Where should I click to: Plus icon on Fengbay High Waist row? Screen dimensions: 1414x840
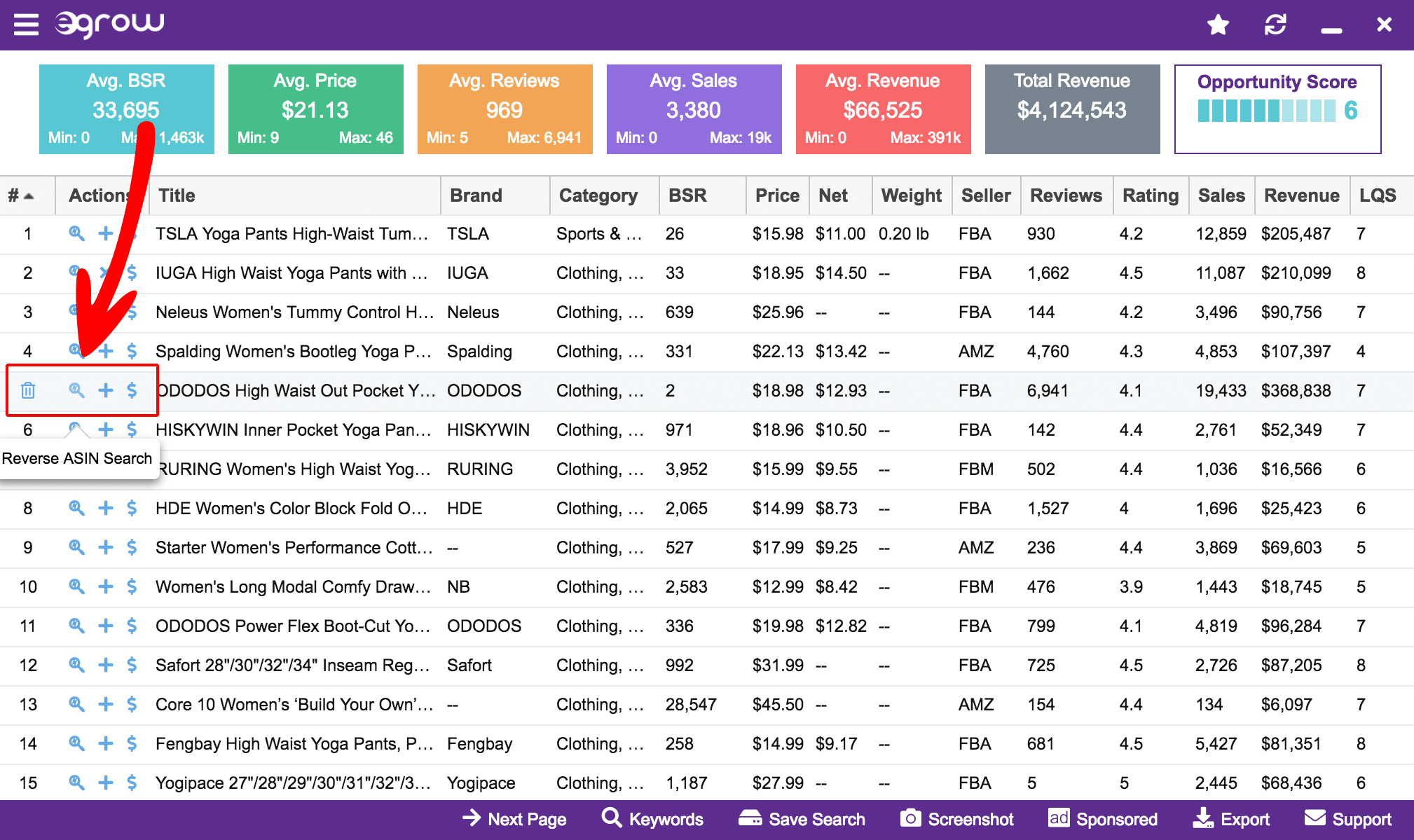pos(105,743)
